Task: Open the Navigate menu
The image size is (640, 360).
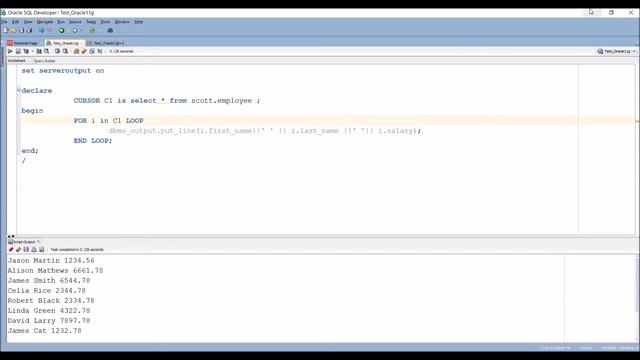Action: pyautogui.click(x=45, y=22)
